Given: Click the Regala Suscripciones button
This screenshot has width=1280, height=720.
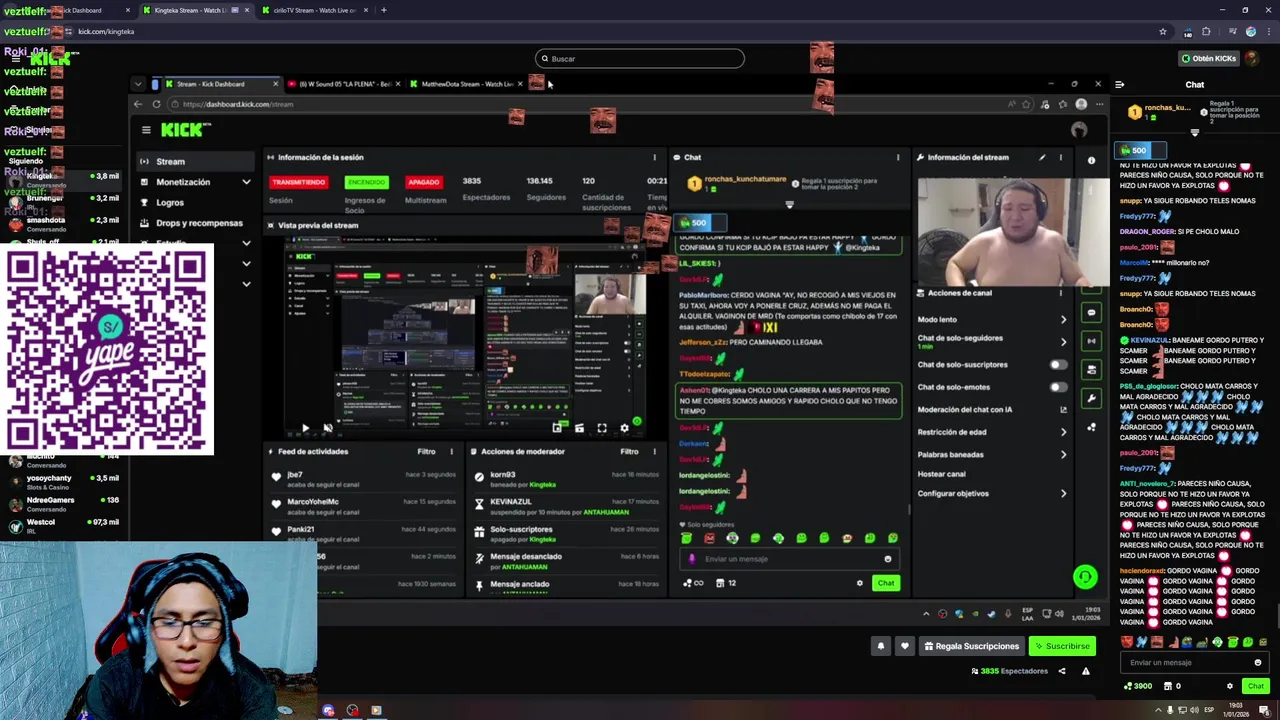Looking at the screenshot, I should pyautogui.click(x=970, y=646).
